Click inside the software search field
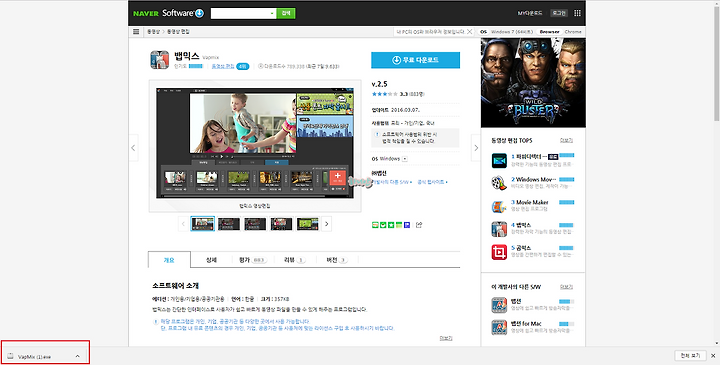This screenshot has width=720, height=365. coord(240,13)
